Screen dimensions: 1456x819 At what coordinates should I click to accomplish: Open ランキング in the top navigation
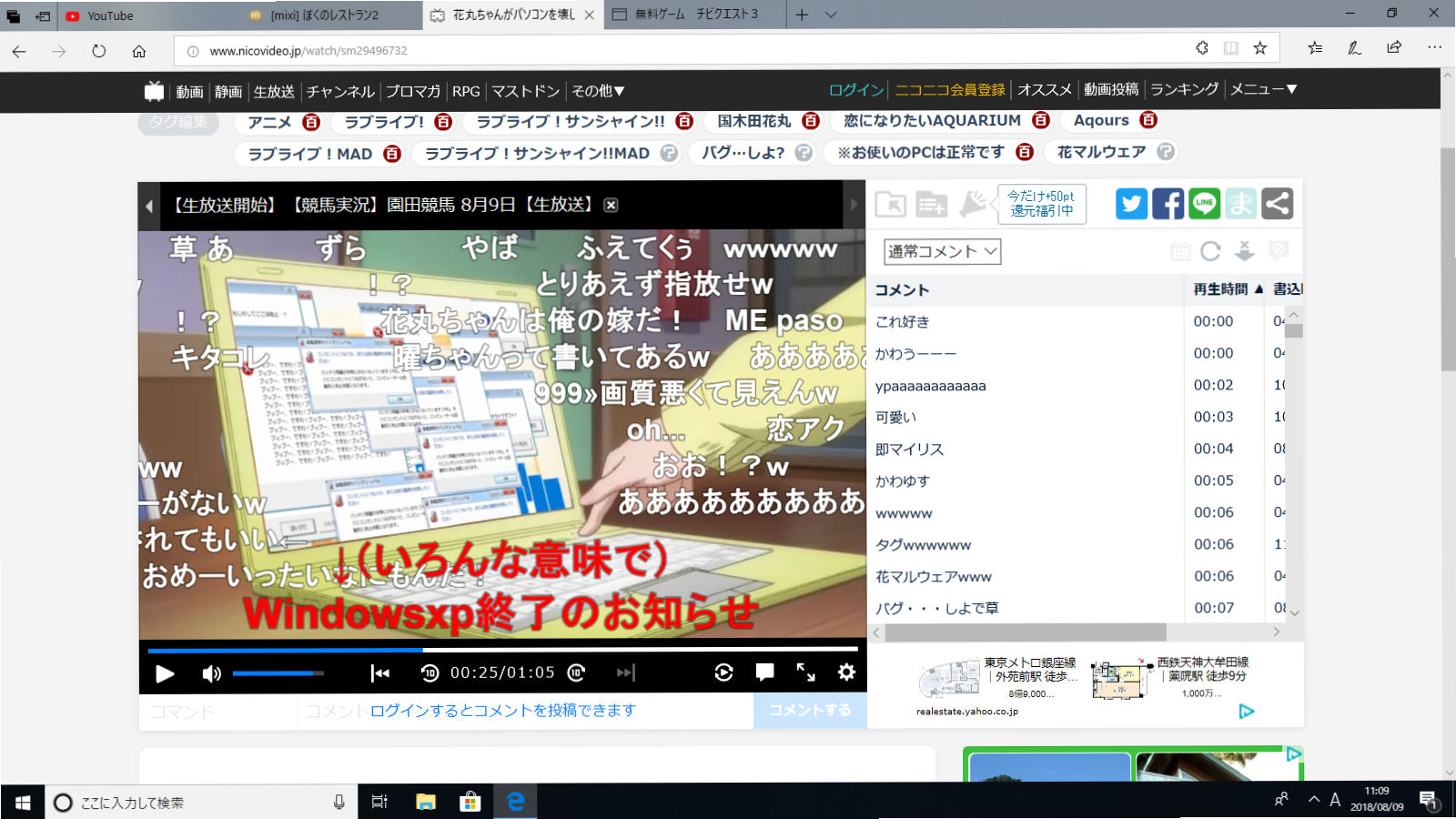[x=1184, y=89]
